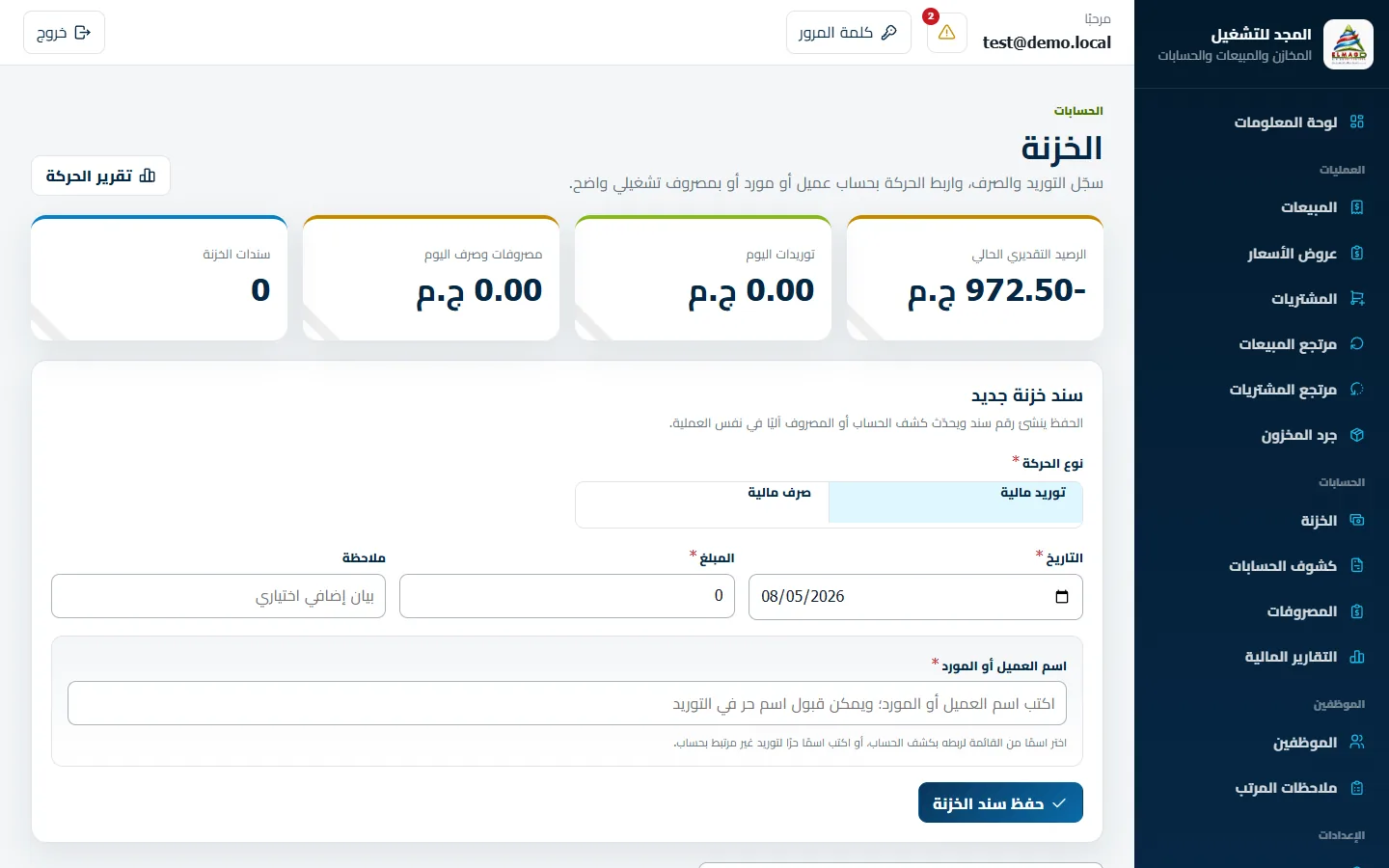This screenshot has width=1389, height=868.
Task: Select the صرف مالية movement type
Action: pos(702,502)
